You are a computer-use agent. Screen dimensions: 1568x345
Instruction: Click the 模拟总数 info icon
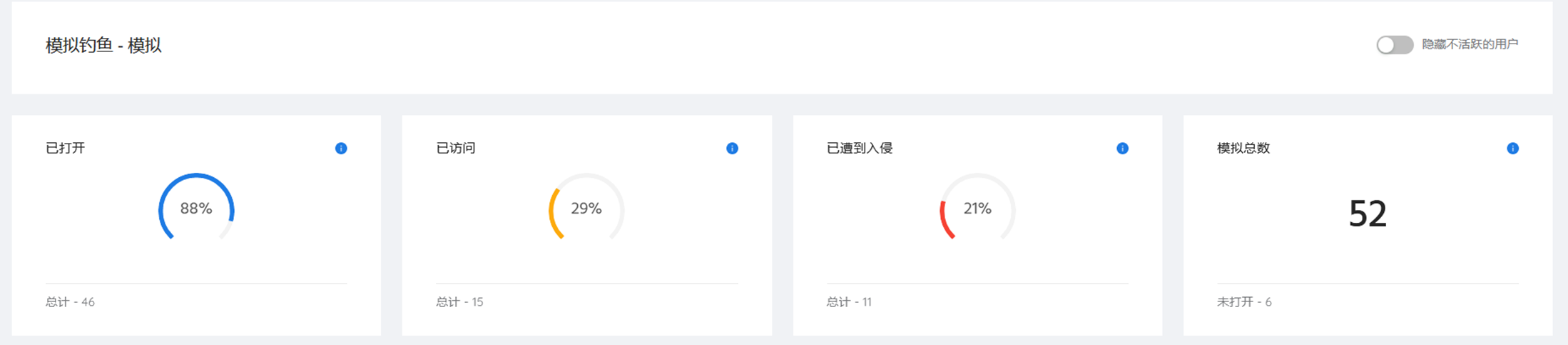pos(1512,149)
